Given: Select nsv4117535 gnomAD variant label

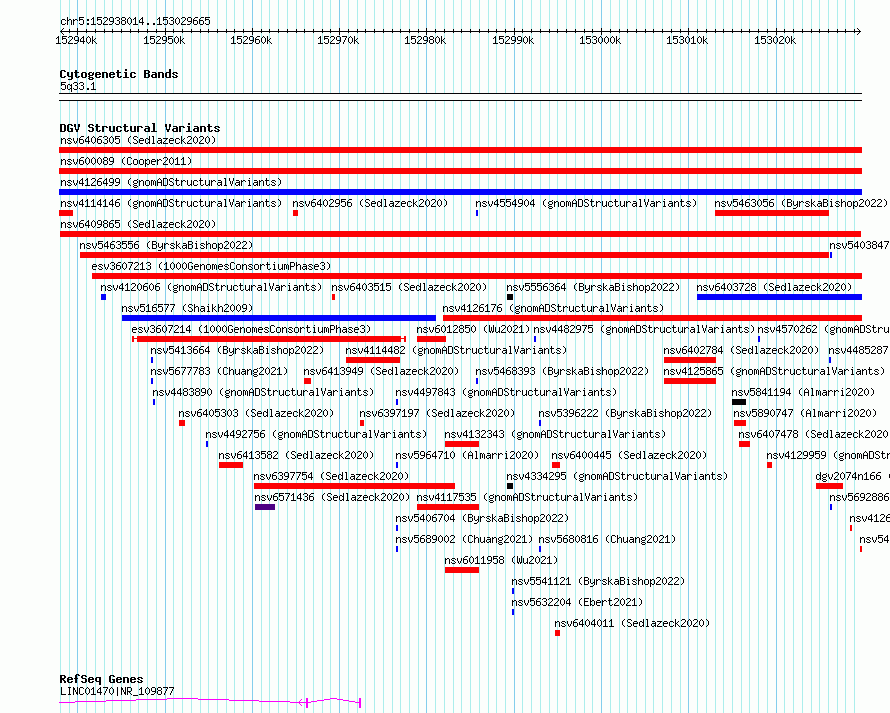Looking at the screenshot, I should (527, 497).
